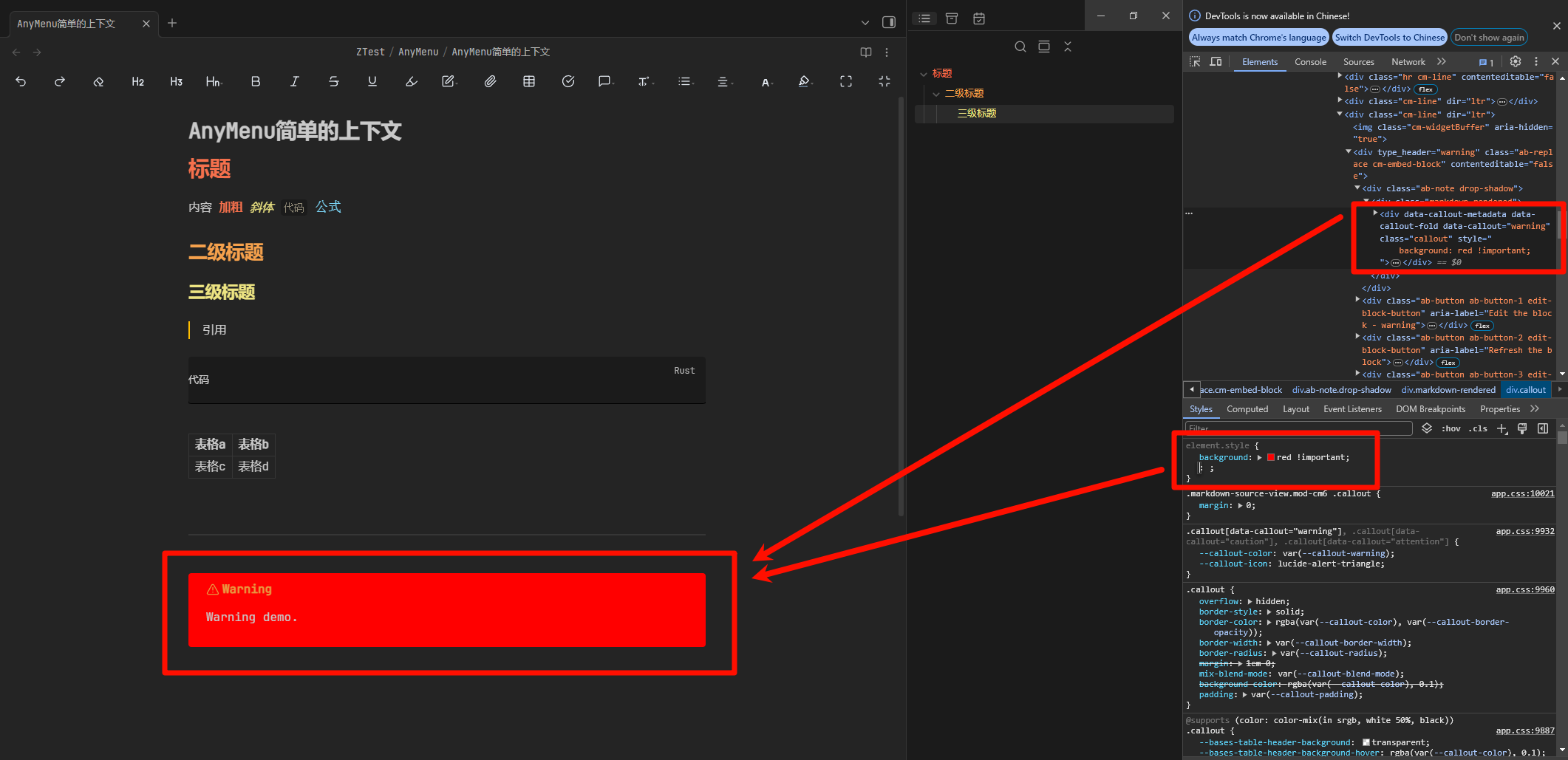The height and width of the screenshot is (760, 1568).
Task: Switch to the Console tab
Action: (1310, 62)
